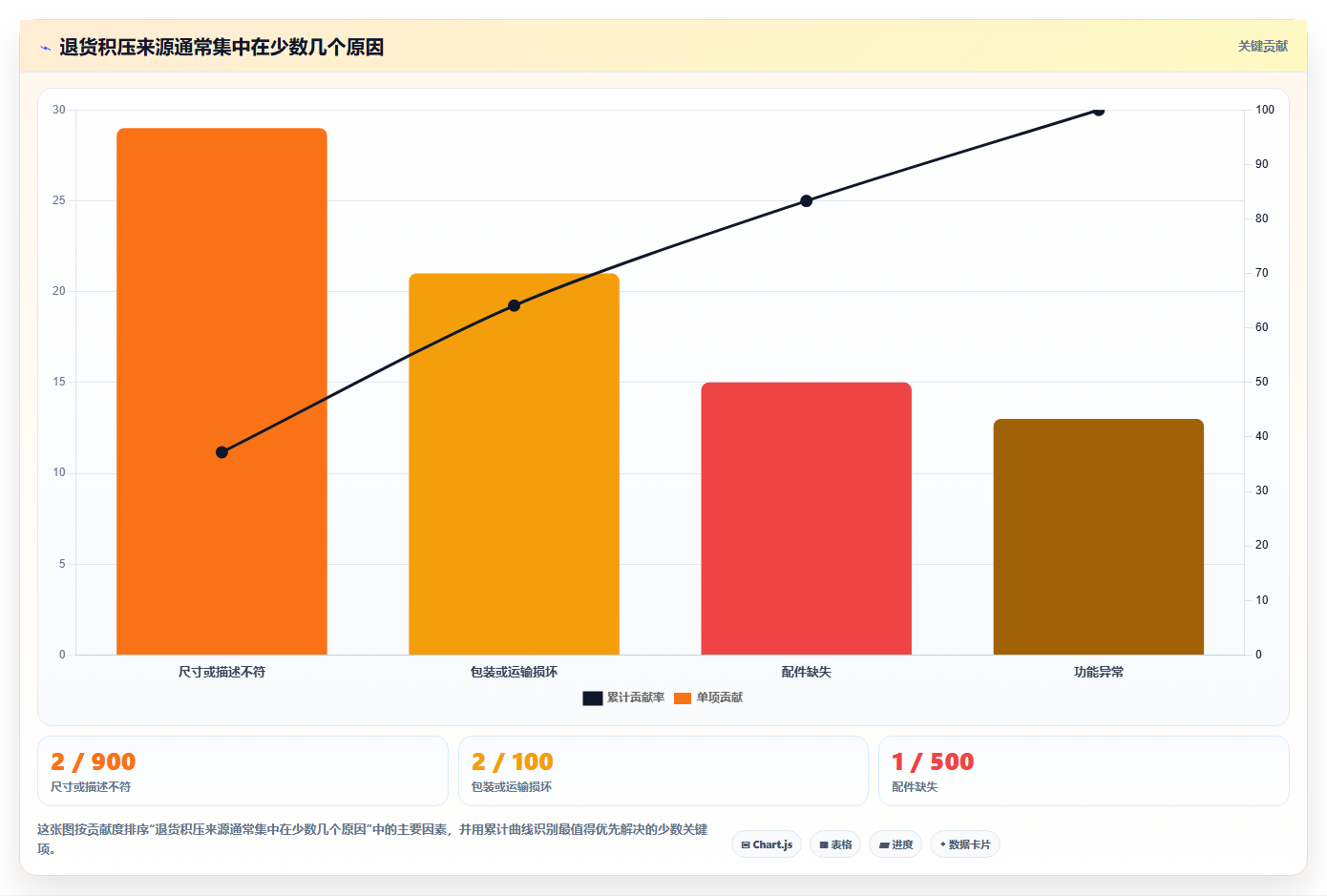This screenshot has height=896, width=1327.
Task: Select the 尺寸或描述不符 orange bar
Action: (221, 391)
